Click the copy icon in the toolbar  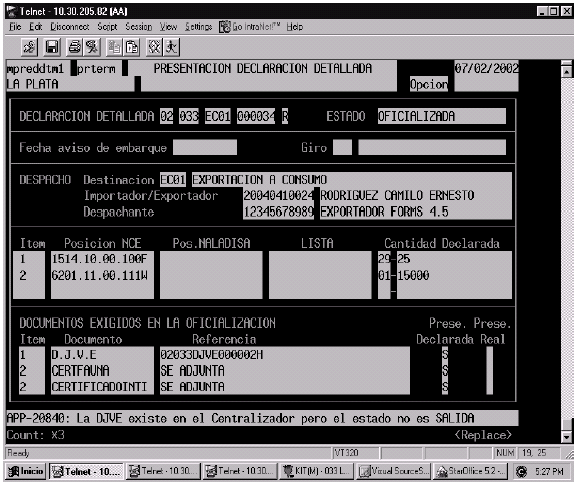[114, 47]
